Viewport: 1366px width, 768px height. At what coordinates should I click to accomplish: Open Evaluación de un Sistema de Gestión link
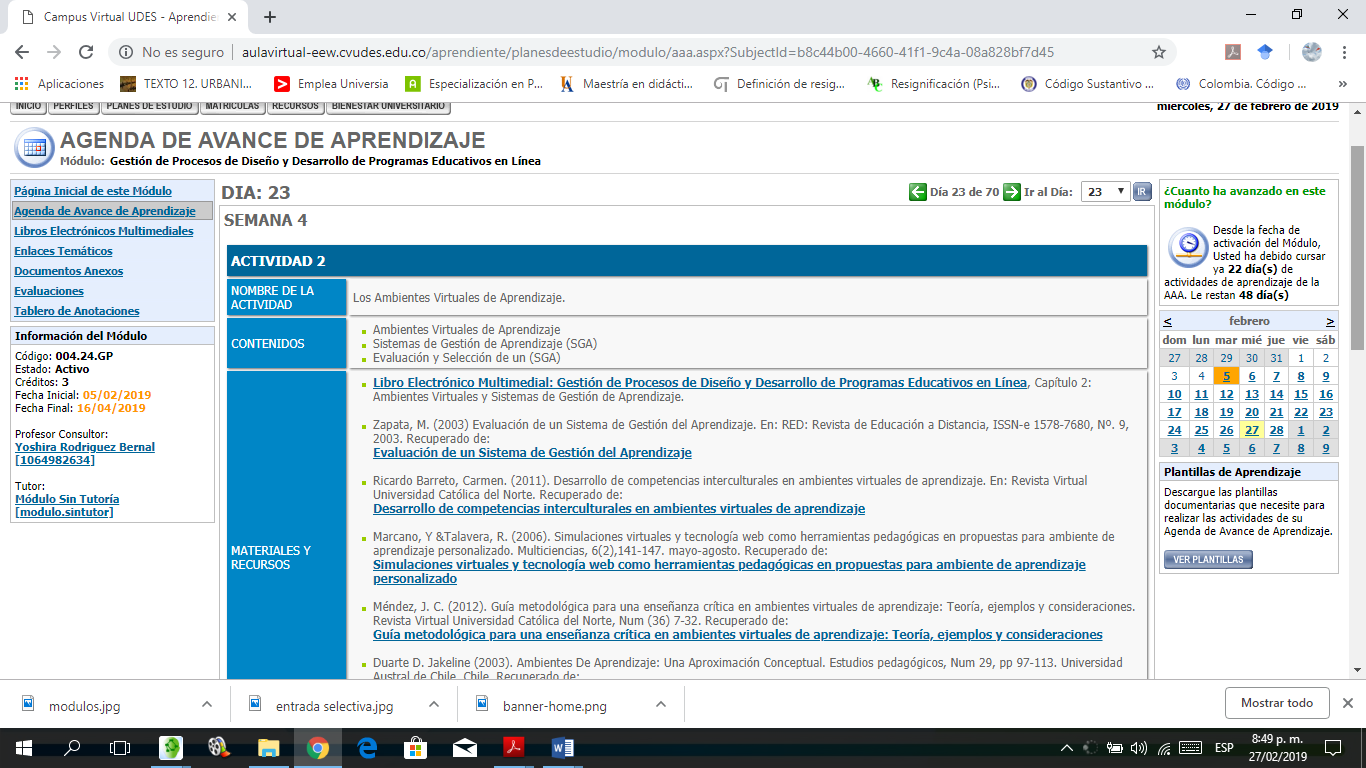pos(532,453)
